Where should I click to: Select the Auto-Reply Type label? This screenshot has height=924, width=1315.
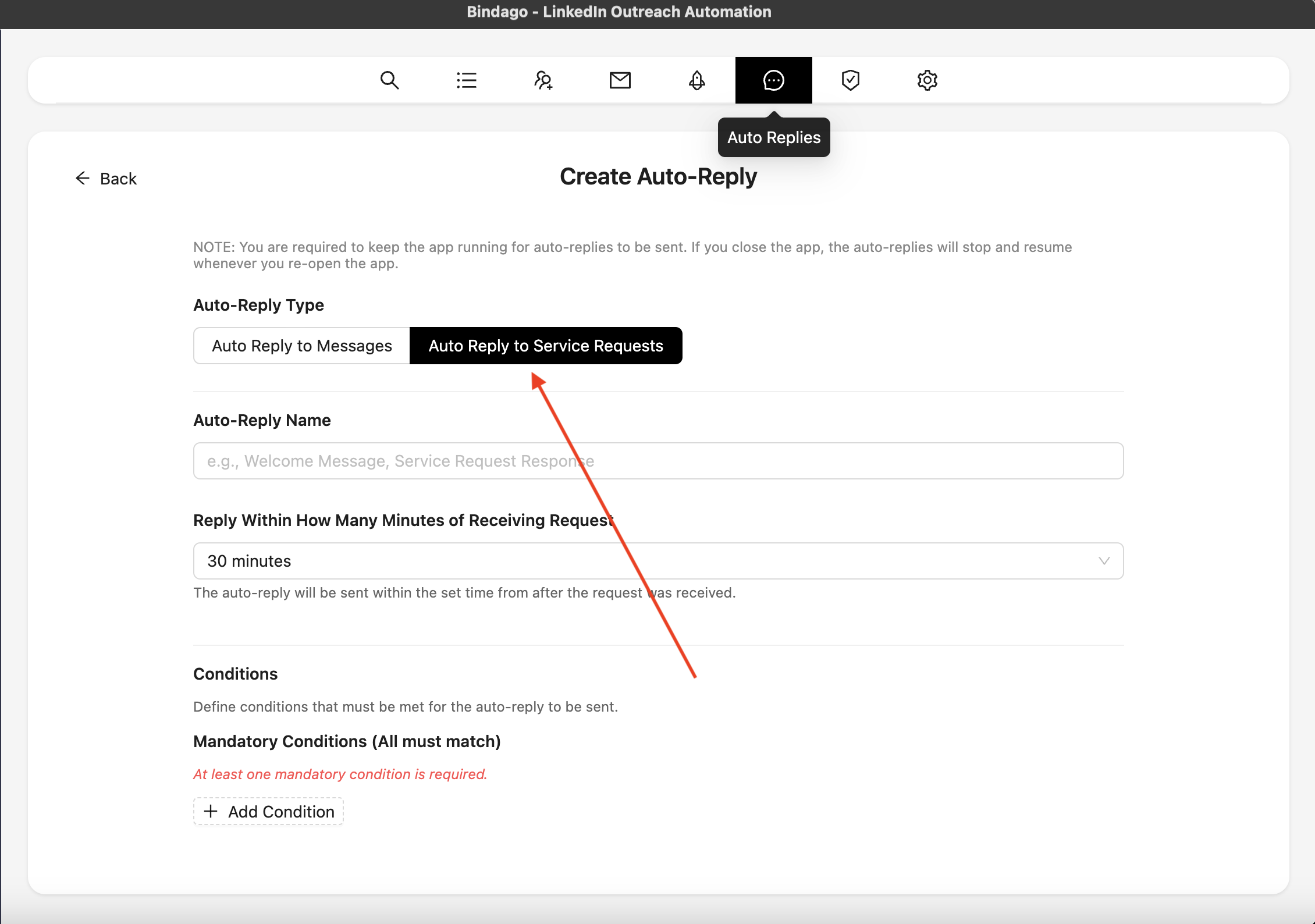(x=258, y=305)
